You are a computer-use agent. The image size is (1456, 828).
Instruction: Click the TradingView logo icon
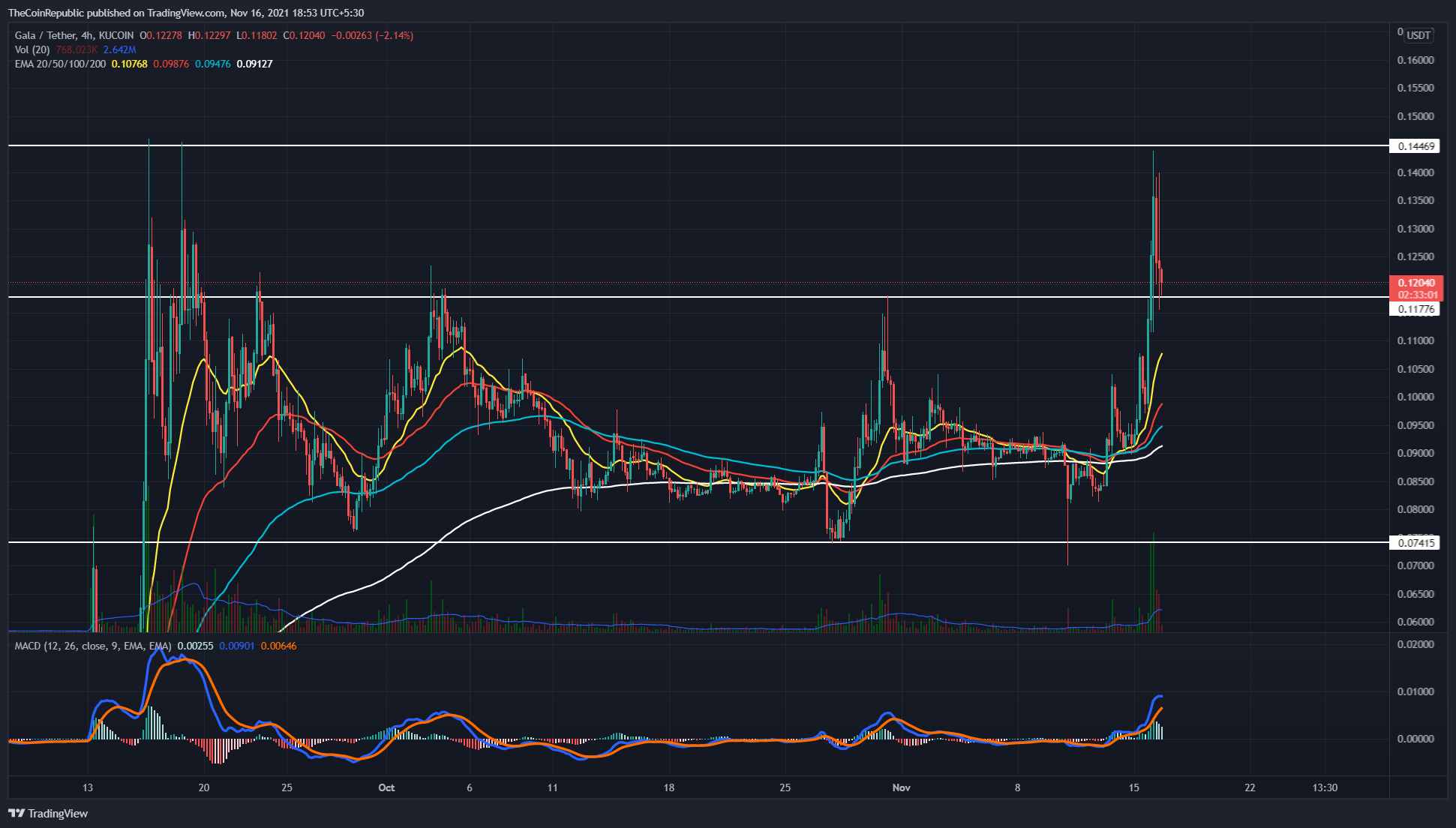(x=15, y=813)
